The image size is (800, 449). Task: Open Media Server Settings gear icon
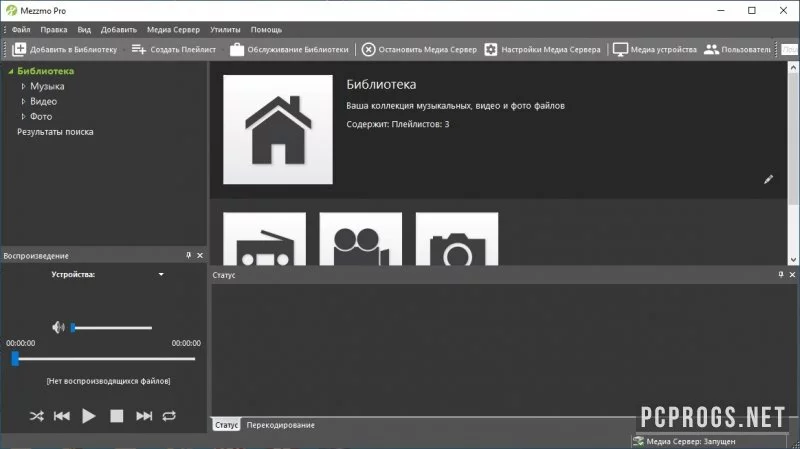(491, 49)
